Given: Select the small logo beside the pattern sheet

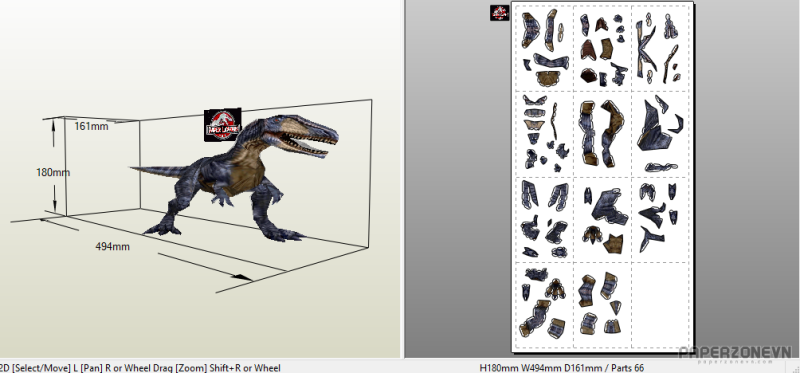Looking at the screenshot, I should tap(499, 13).
